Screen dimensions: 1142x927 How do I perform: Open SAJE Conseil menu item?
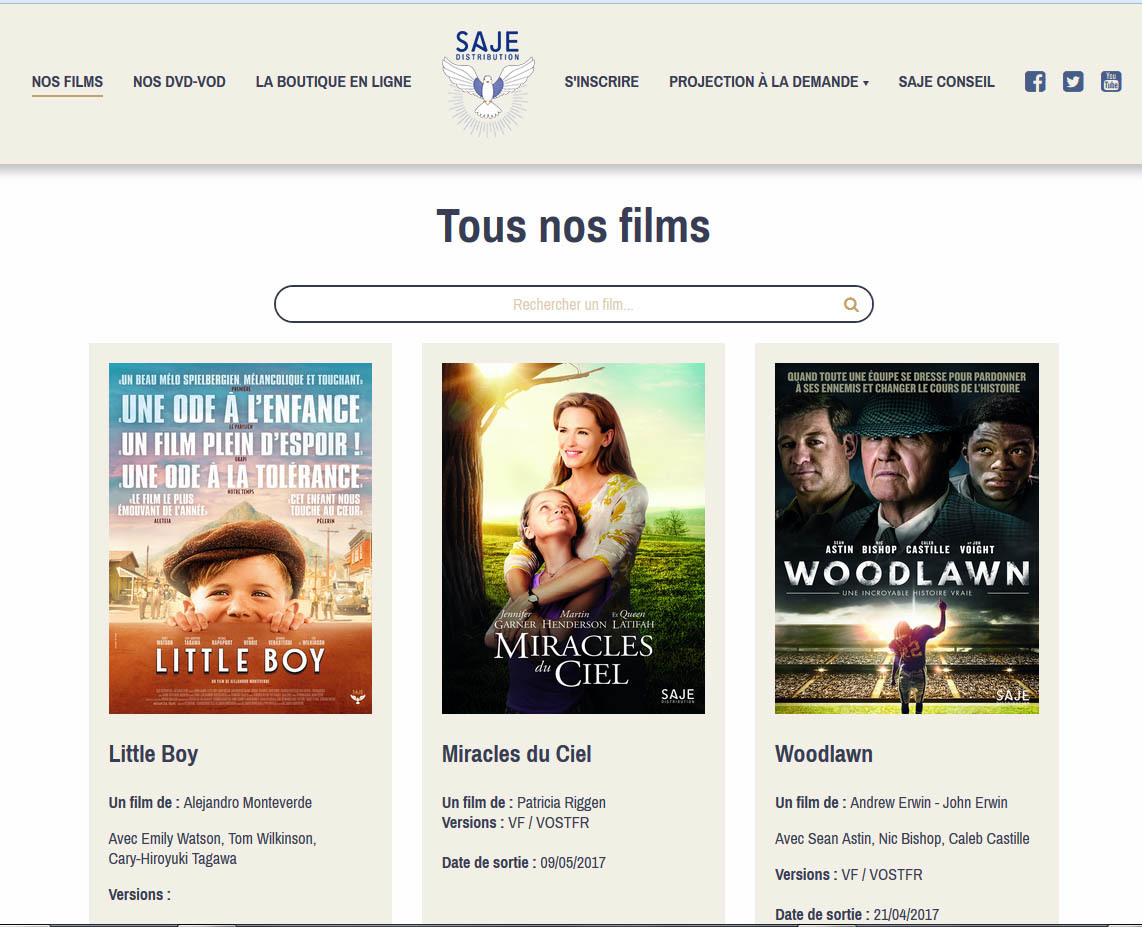pos(946,82)
